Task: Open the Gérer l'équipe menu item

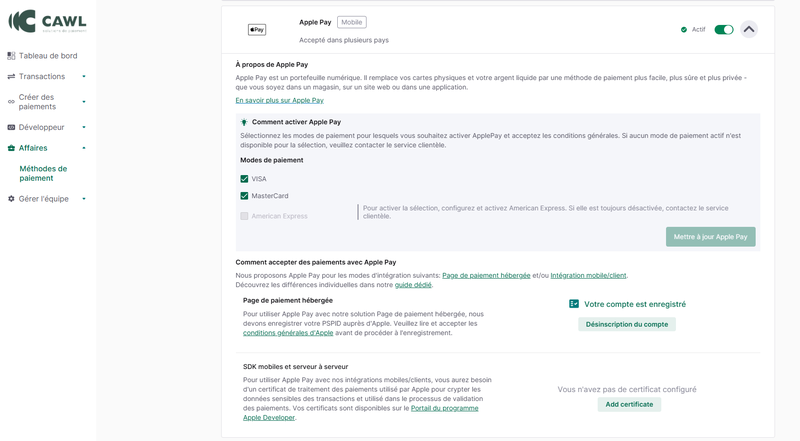Action: (43, 199)
